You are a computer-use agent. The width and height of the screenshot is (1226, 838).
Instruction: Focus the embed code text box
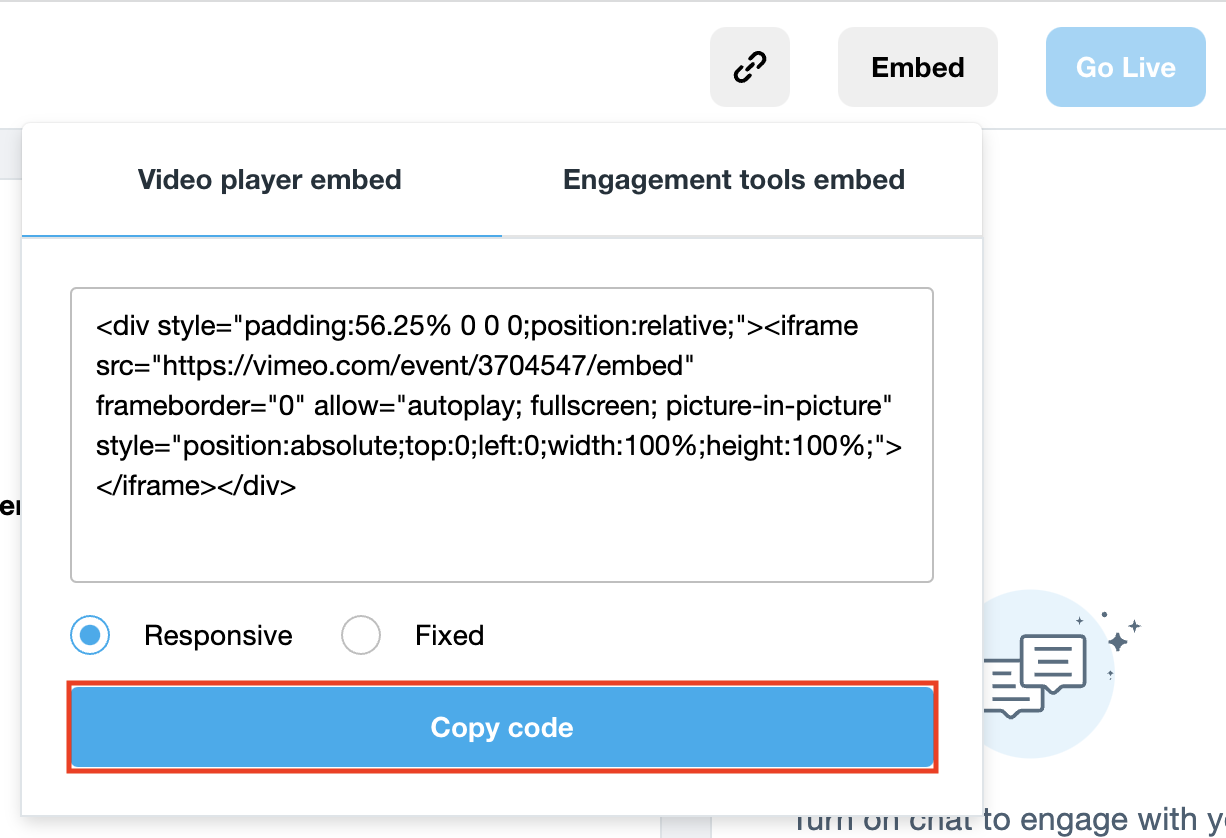click(x=502, y=435)
